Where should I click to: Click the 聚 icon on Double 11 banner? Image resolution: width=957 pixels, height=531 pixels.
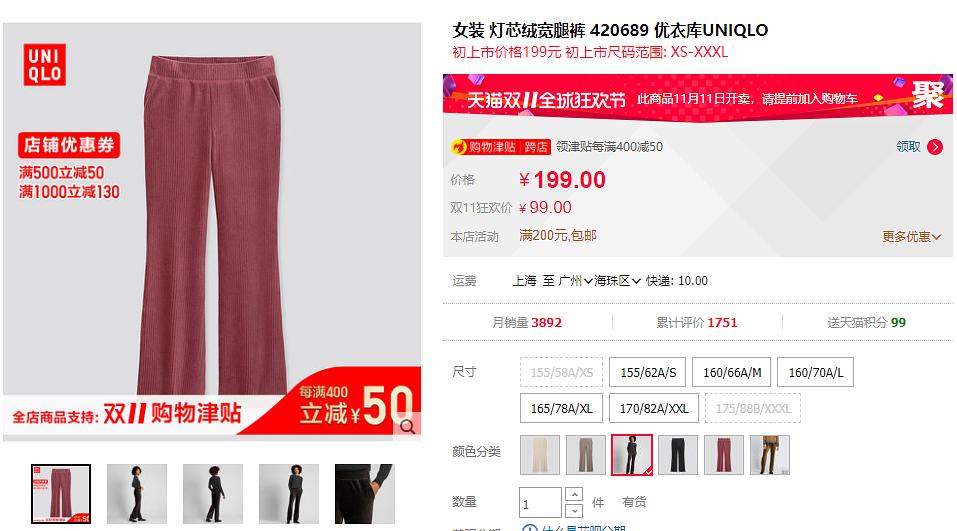pos(927,95)
